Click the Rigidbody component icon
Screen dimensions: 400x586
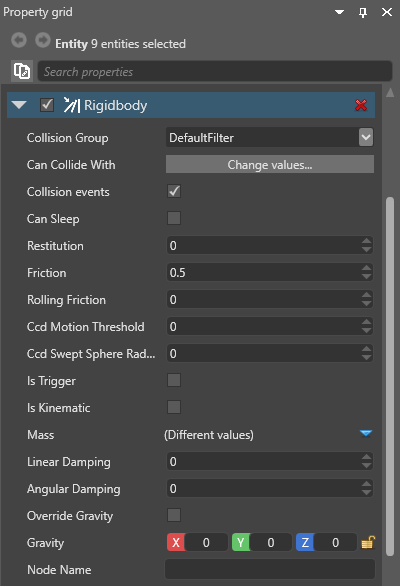pos(71,105)
